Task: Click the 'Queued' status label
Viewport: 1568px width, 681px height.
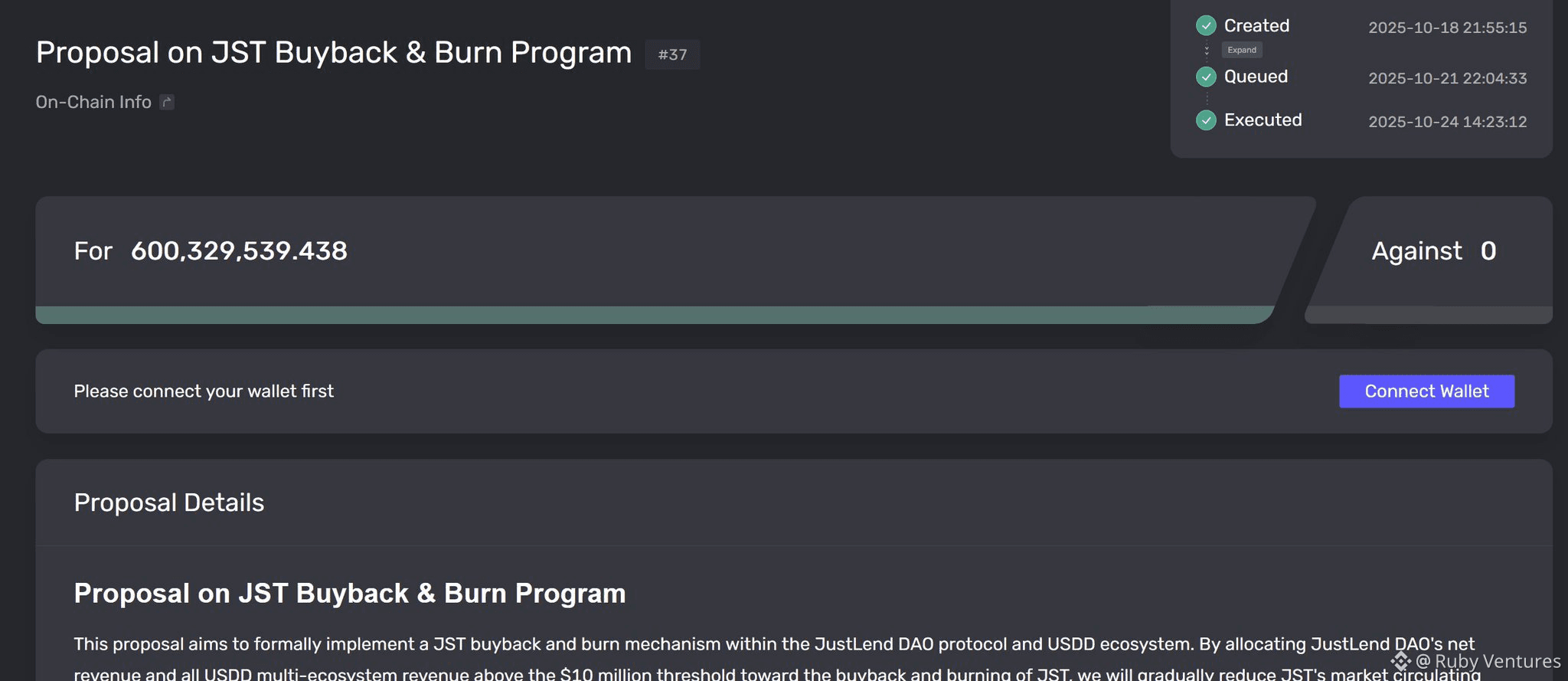Action: pos(1256,77)
